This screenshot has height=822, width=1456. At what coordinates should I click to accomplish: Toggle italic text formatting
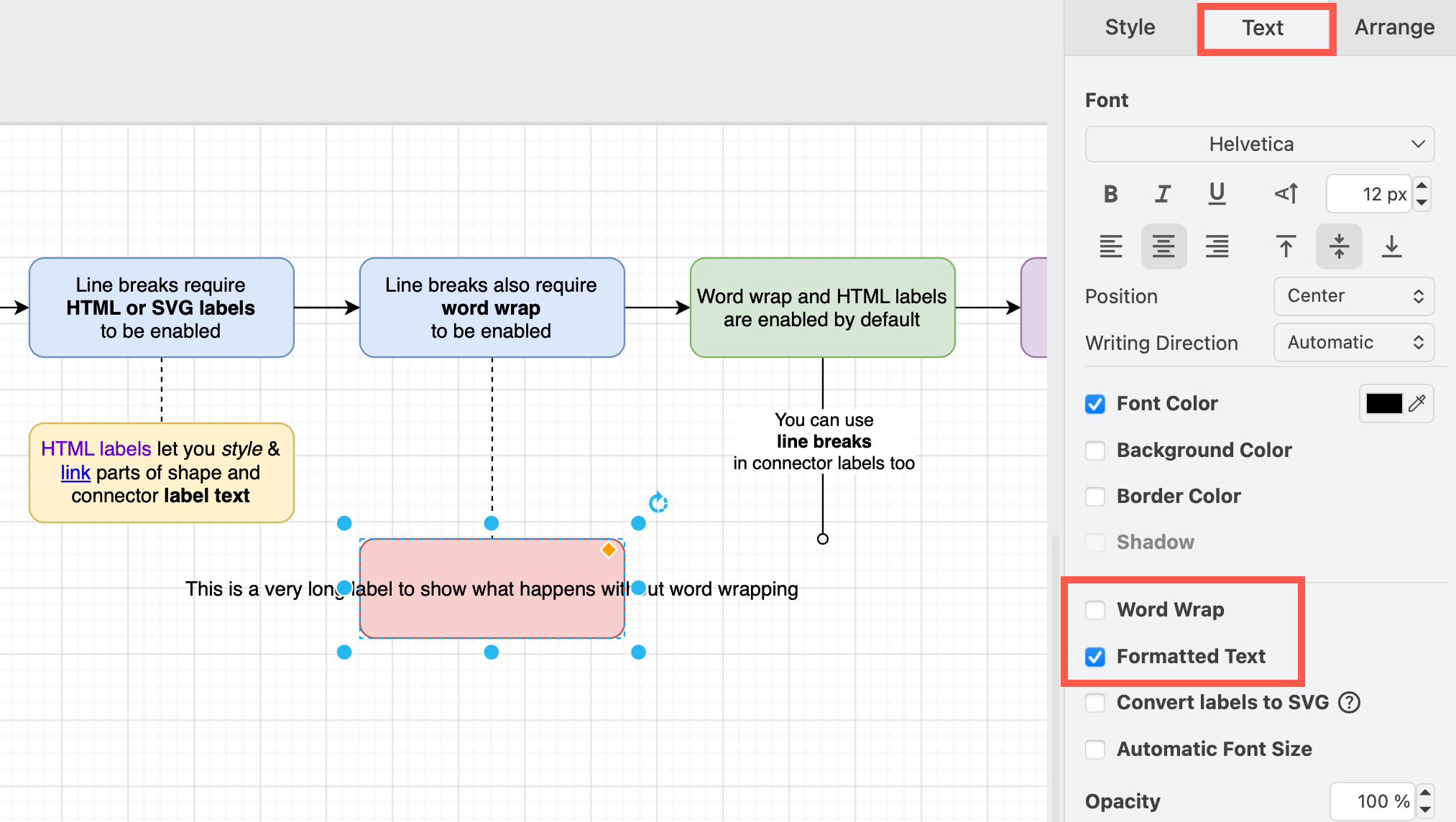click(x=1163, y=194)
